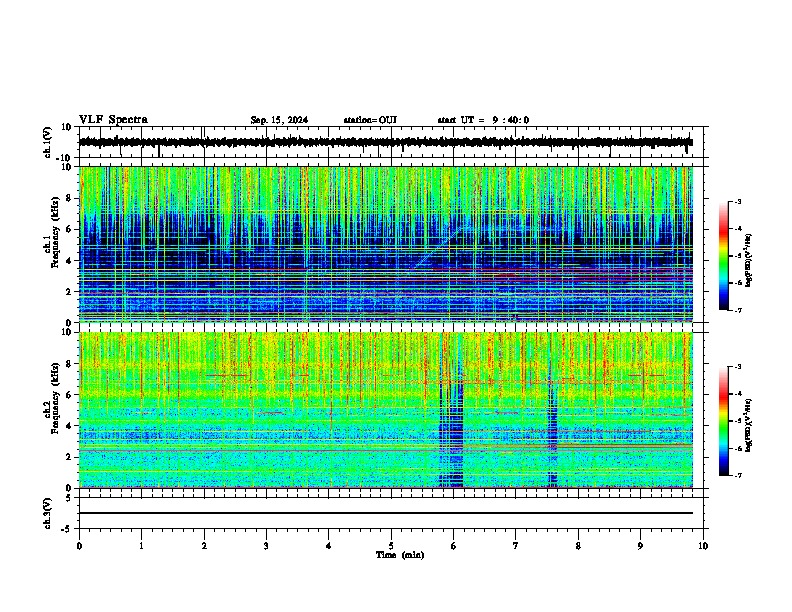
Task: Click the ch.1 color bar's log(PSD) label
Action: (749, 260)
